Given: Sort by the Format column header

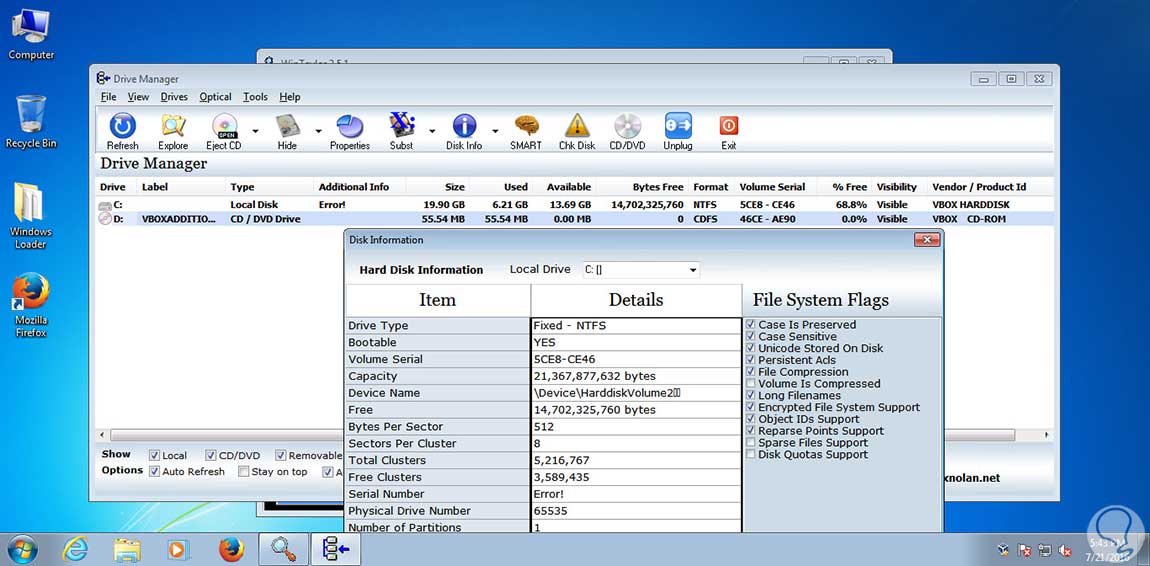Looking at the screenshot, I should pyautogui.click(x=711, y=187).
